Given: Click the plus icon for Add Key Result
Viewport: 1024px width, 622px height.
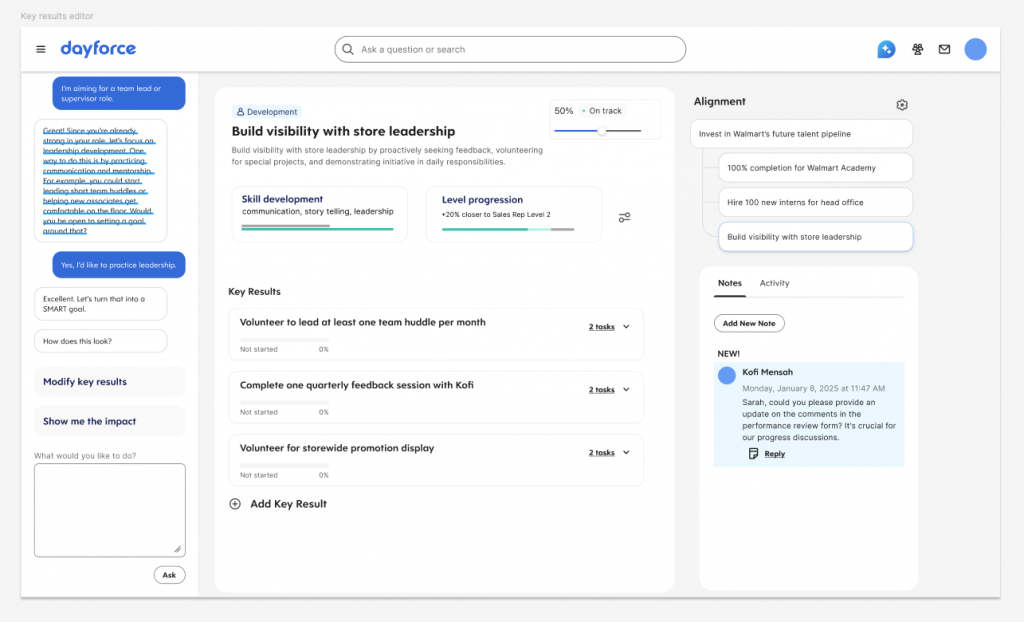Looking at the screenshot, I should 235,504.
